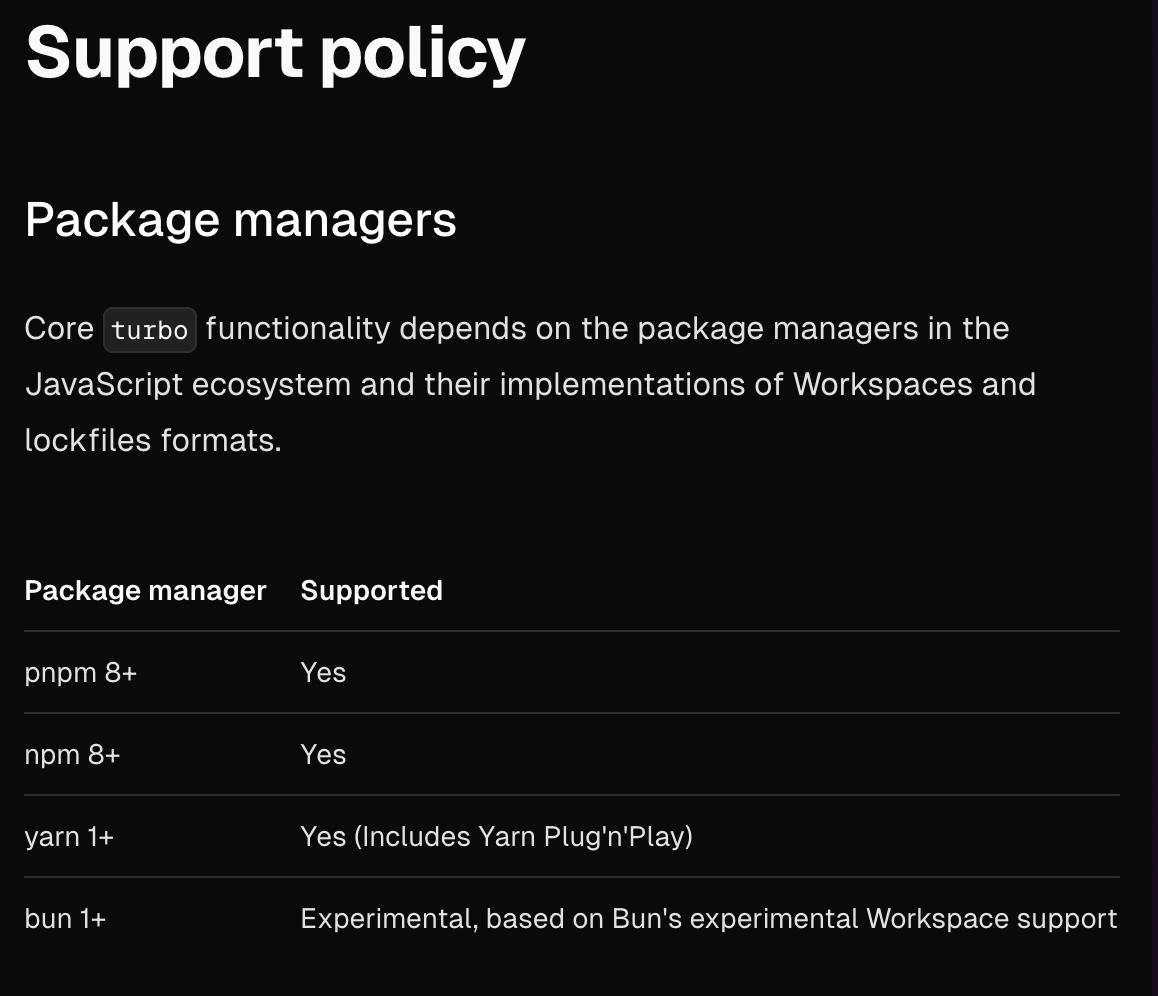Click the Support policy page heading
This screenshot has width=1158, height=996.
[x=275, y=55]
